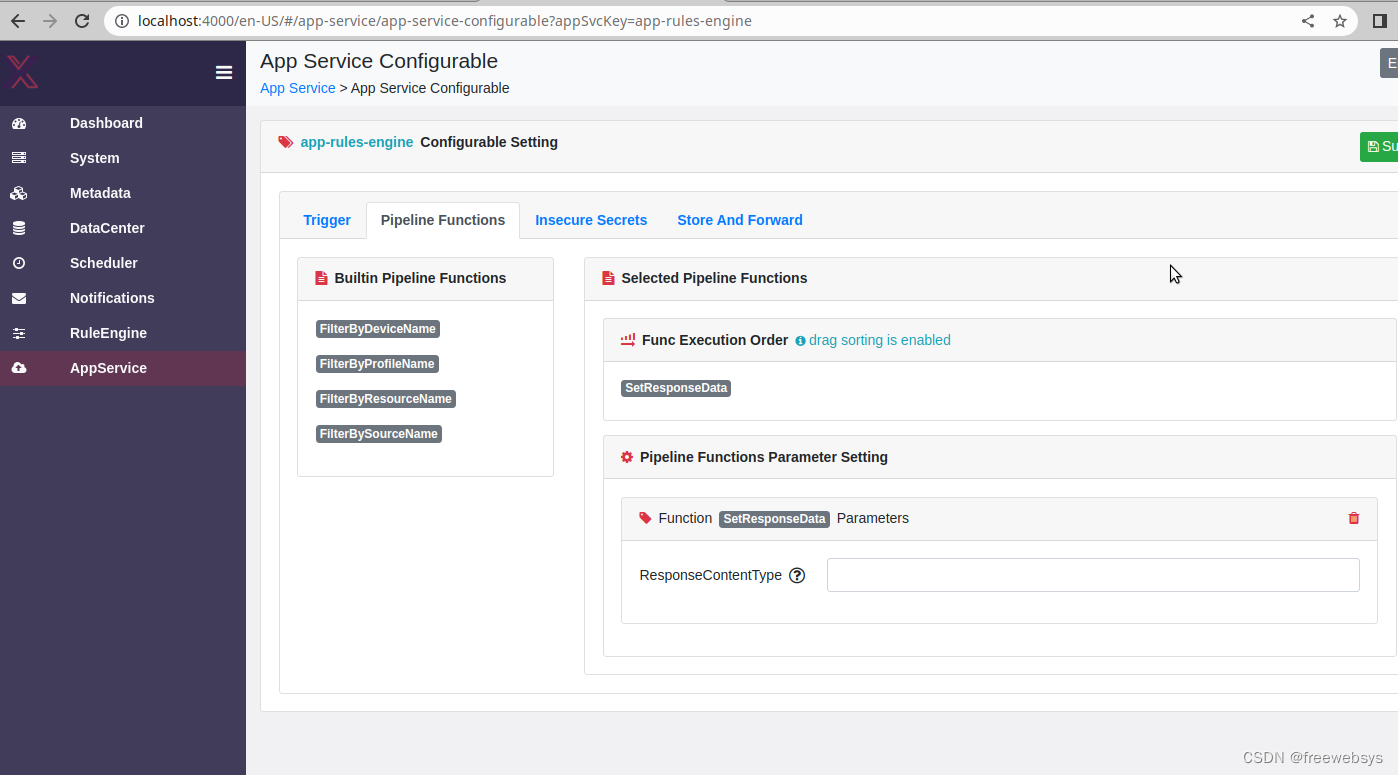
Task: Click the DataCenter database icon
Action: coord(19,228)
